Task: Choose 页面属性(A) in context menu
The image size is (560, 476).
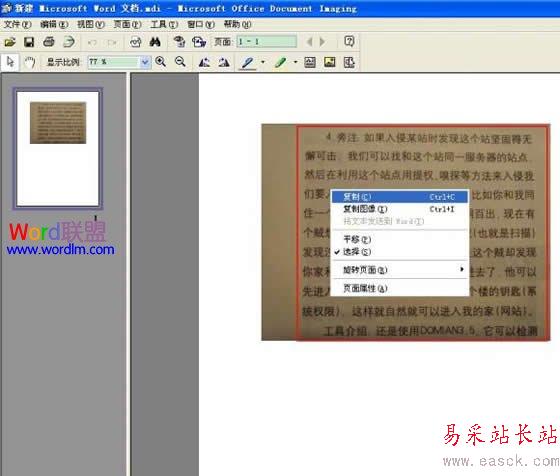Action: click(x=400, y=288)
